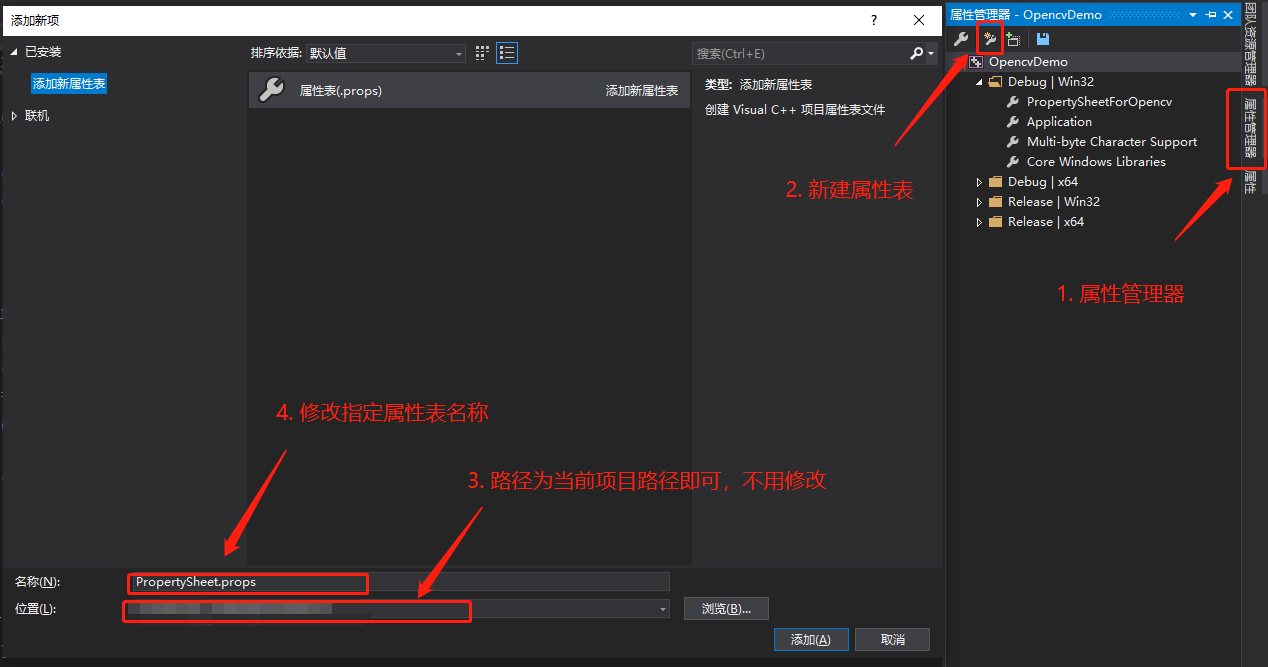Select the 属性表(.props) template
Screen dimensions: 1268x667
[x=469, y=90]
